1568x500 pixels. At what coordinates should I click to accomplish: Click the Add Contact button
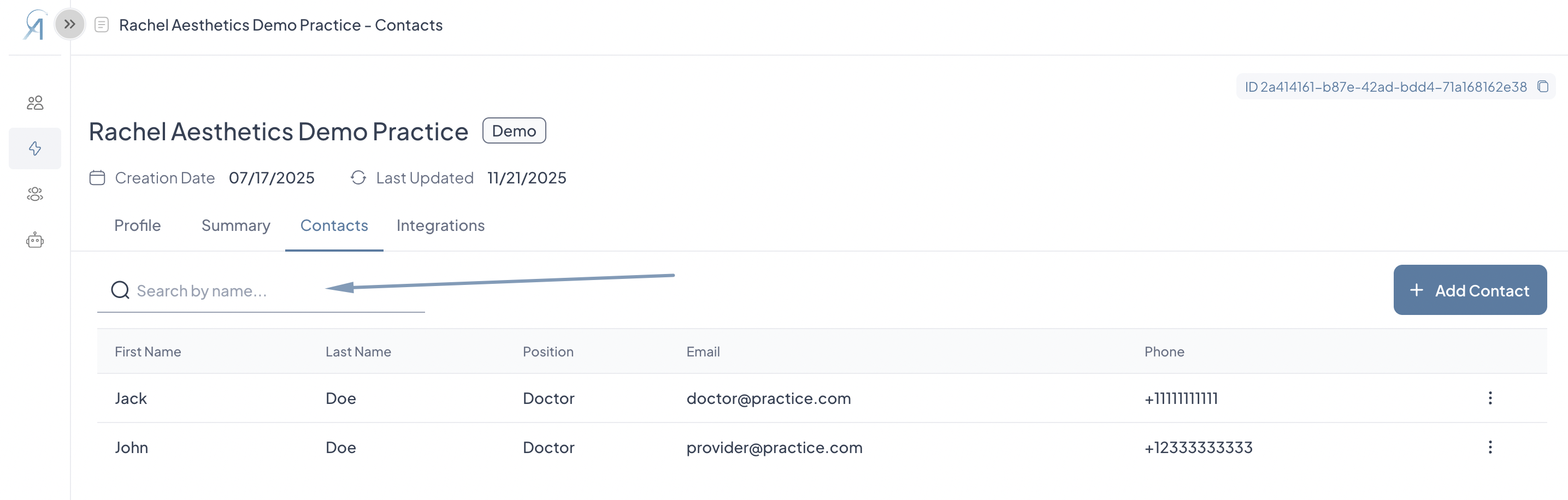[x=1470, y=290]
